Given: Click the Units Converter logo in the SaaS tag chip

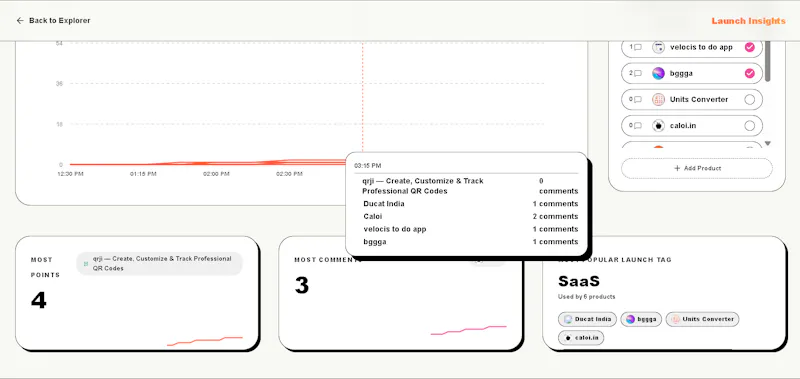Looking at the screenshot, I should [x=676, y=319].
